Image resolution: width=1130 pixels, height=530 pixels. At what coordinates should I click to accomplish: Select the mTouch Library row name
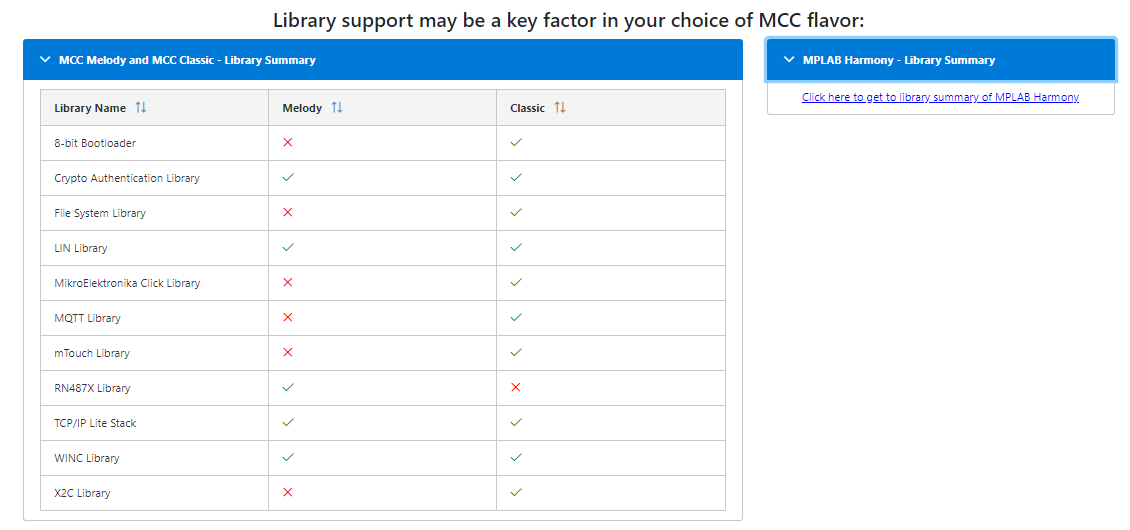click(92, 353)
